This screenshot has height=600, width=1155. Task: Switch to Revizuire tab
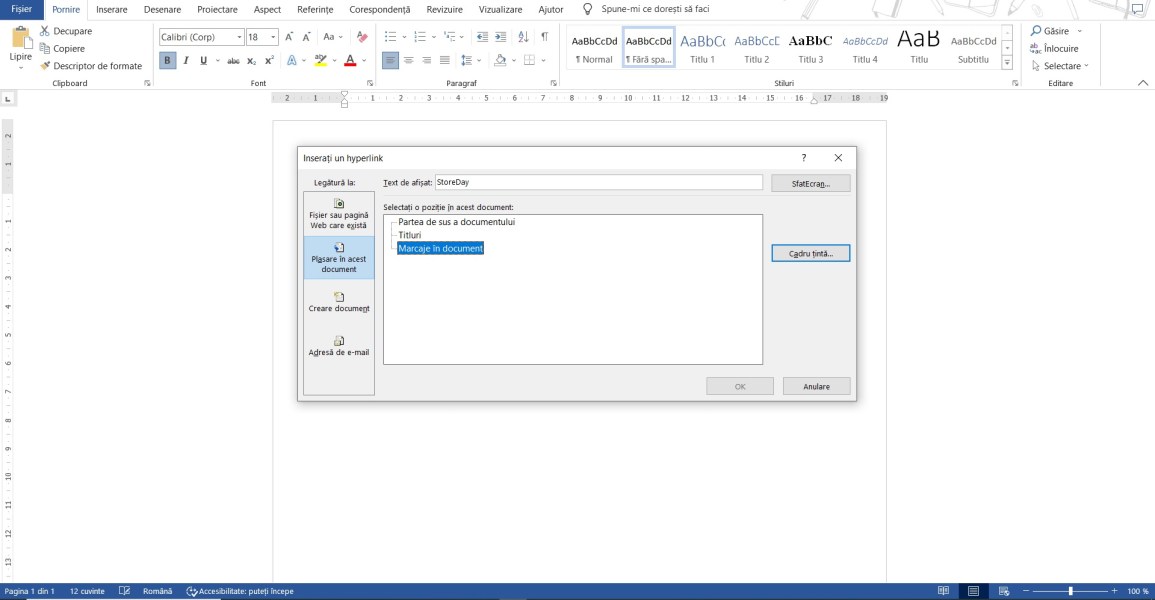tap(444, 10)
